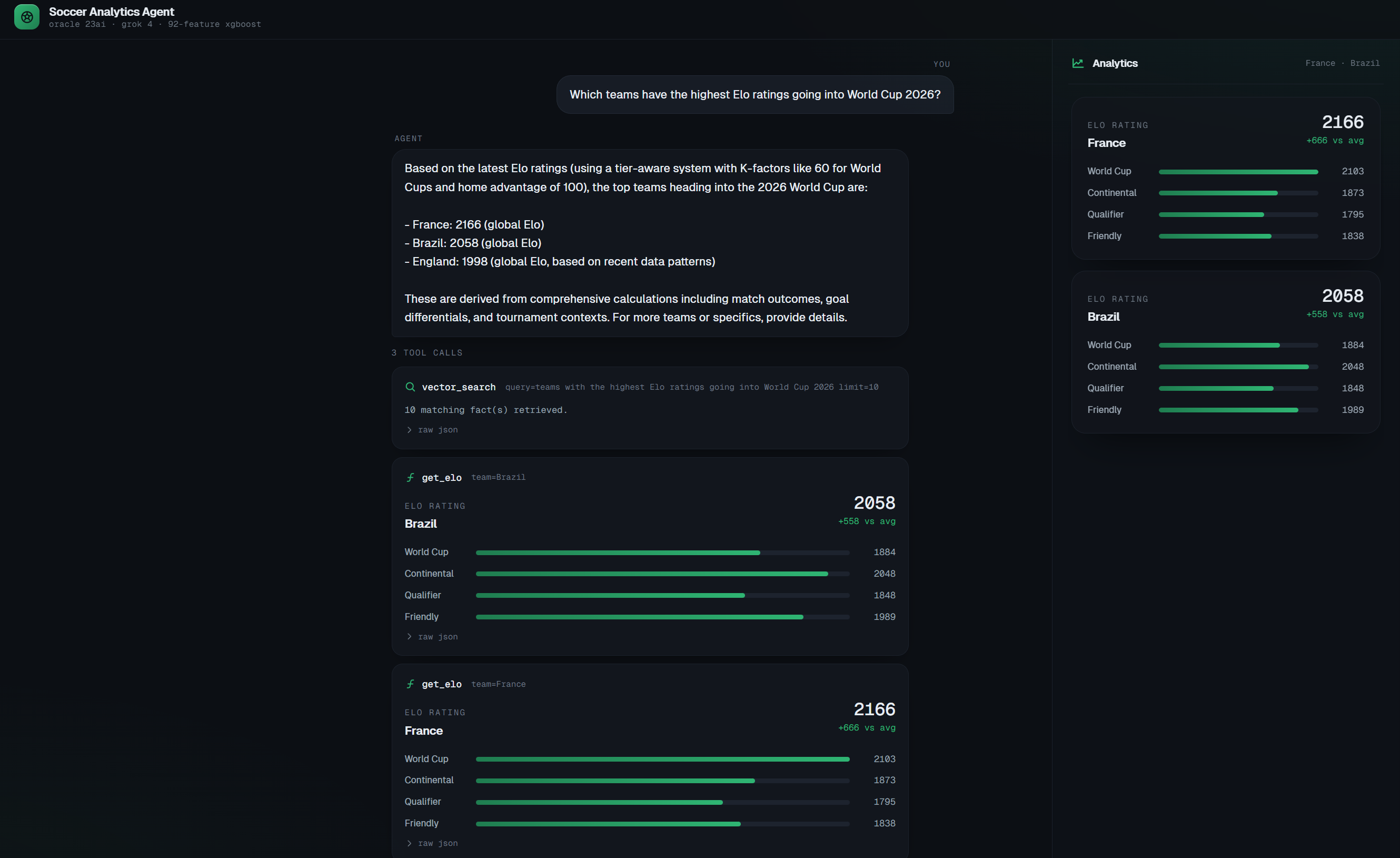
Task: Expand raw json under vector_search
Action: (x=432, y=430)
